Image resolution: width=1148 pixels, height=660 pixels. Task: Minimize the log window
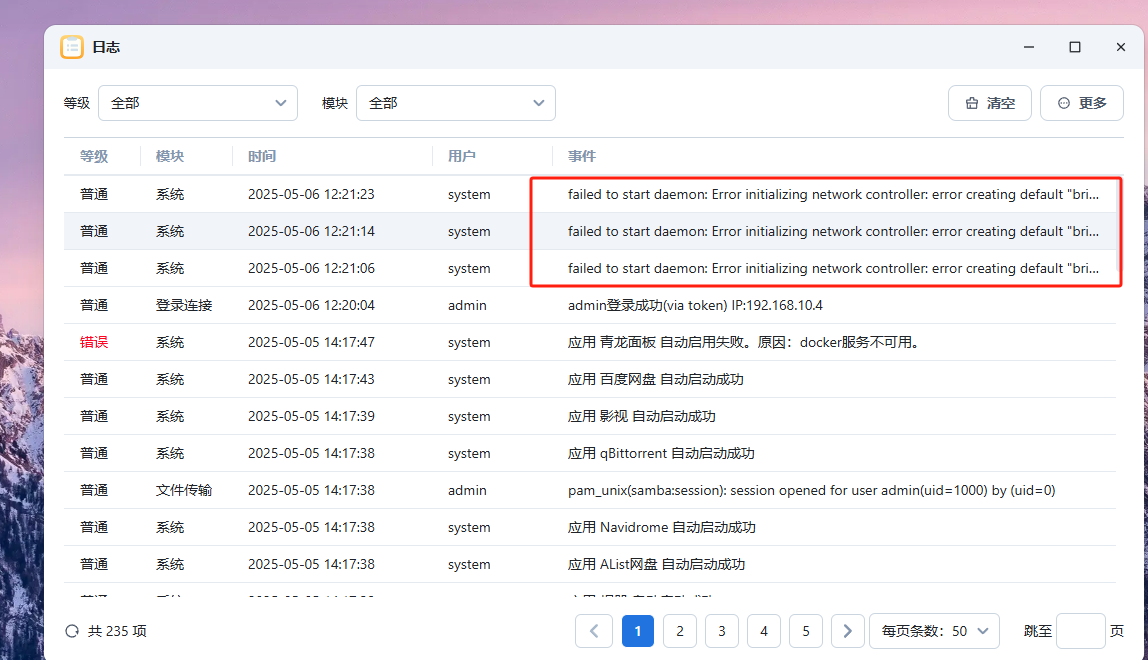click(1029, 47)
